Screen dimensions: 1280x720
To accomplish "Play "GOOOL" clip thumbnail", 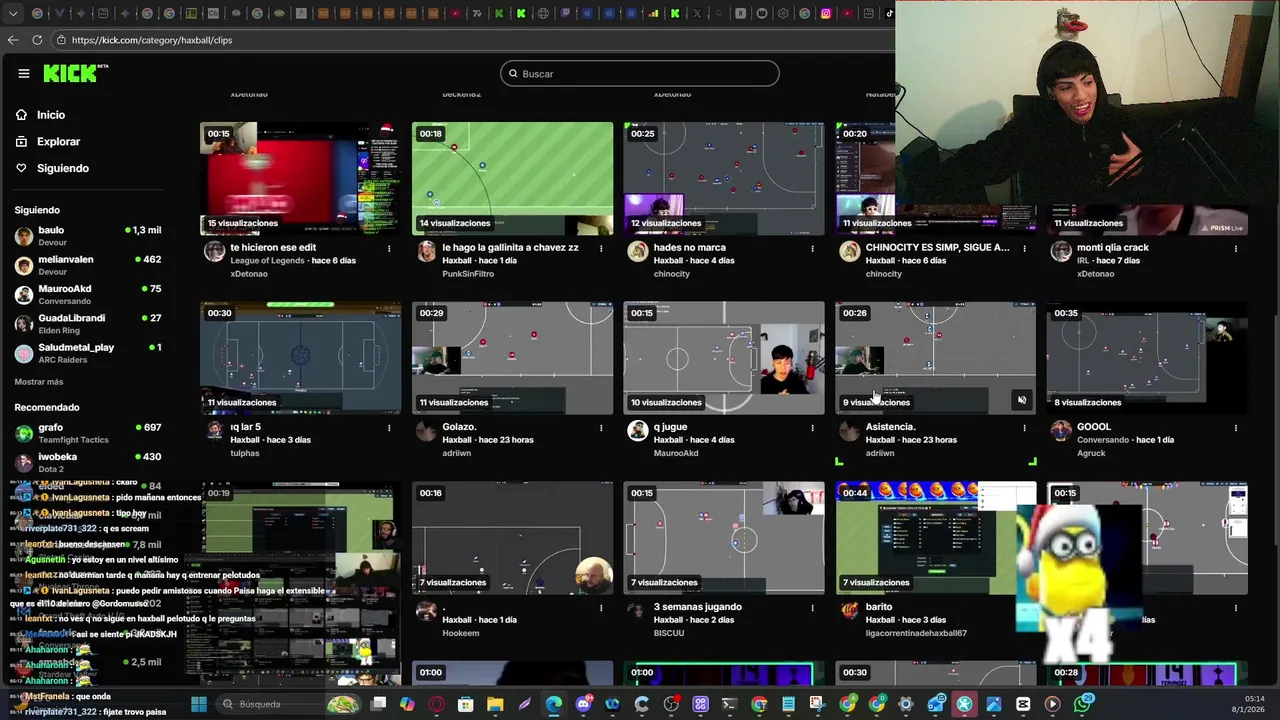I will (1147, 358).
